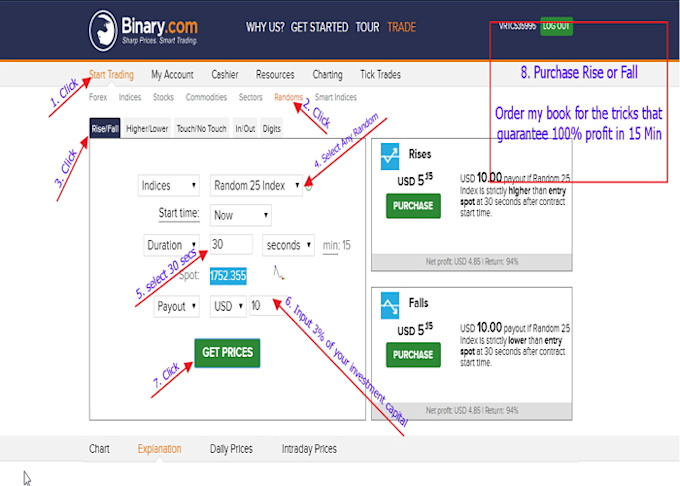This screenshot has height=486, width=680.
Task: Open the Resources menu
Action: click(275, 75)
